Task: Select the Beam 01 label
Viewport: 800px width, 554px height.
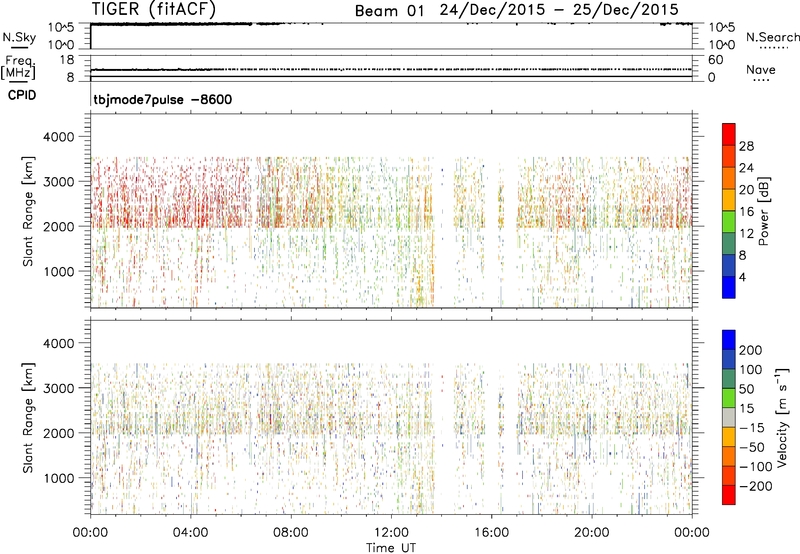Action: point(389,10)
